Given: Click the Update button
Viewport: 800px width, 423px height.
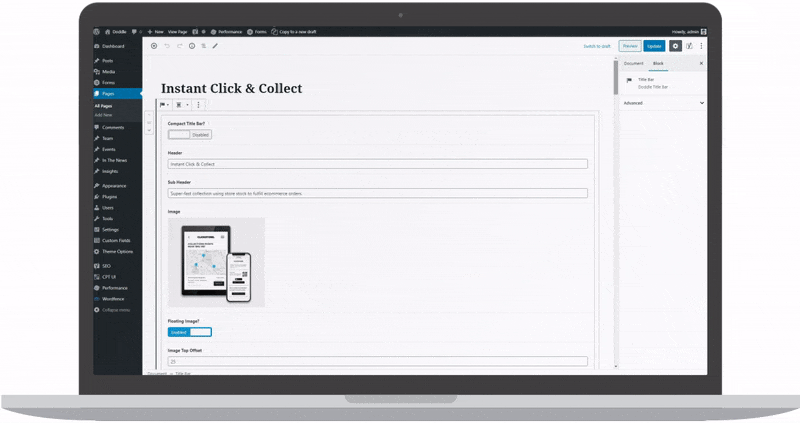Looking at the screenshot, I should [654, 46].
